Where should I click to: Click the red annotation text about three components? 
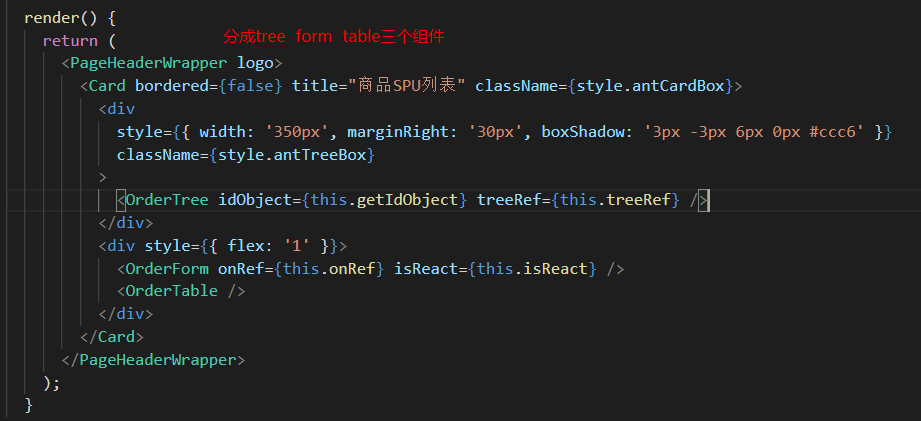333,36
